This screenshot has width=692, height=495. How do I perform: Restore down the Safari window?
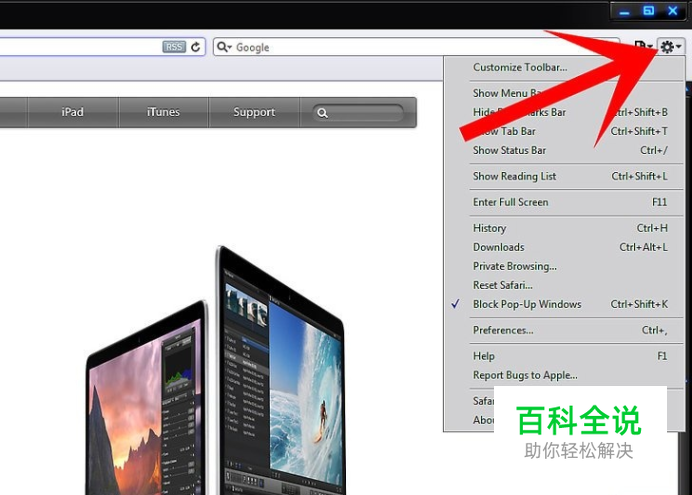click(x=649, y=11)
